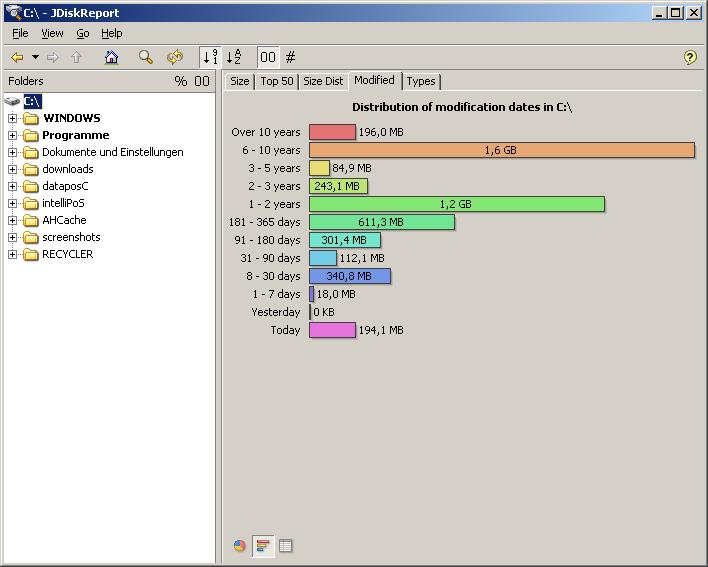Select Dokumente und Einstellungen folder
Screen dimensions: 708x567
coord(112,152)
